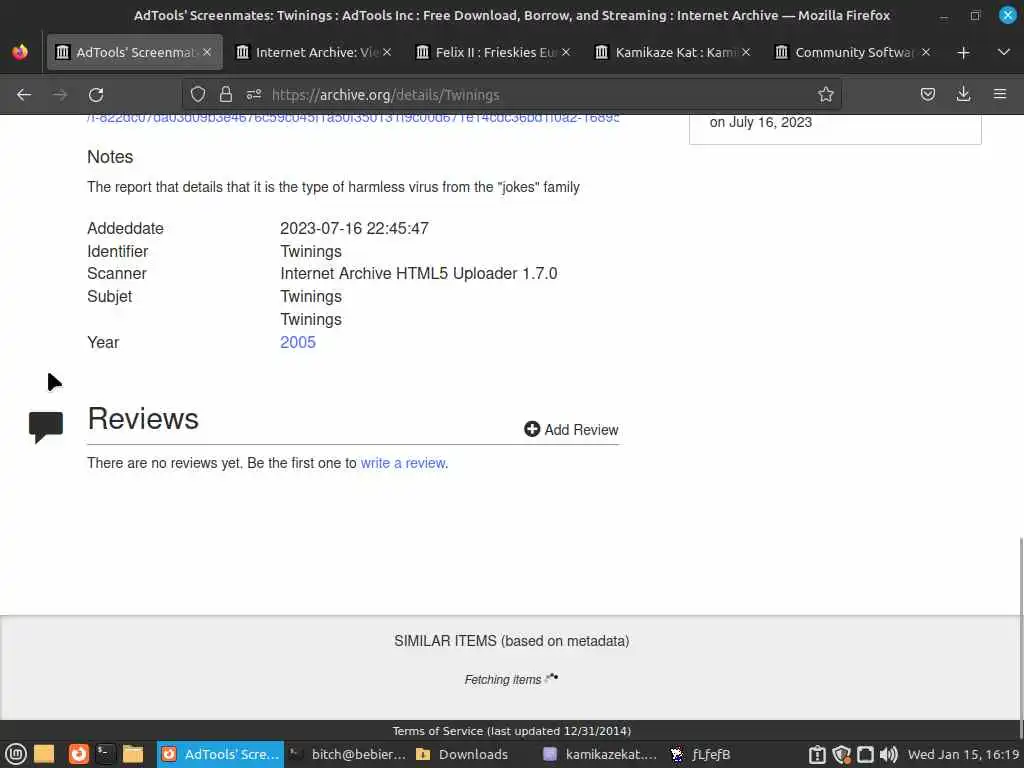The width and height of the screenshot is (1024, 768).
Task: Close the AdTools' Screenmates tab
Action: coord(207,52)
